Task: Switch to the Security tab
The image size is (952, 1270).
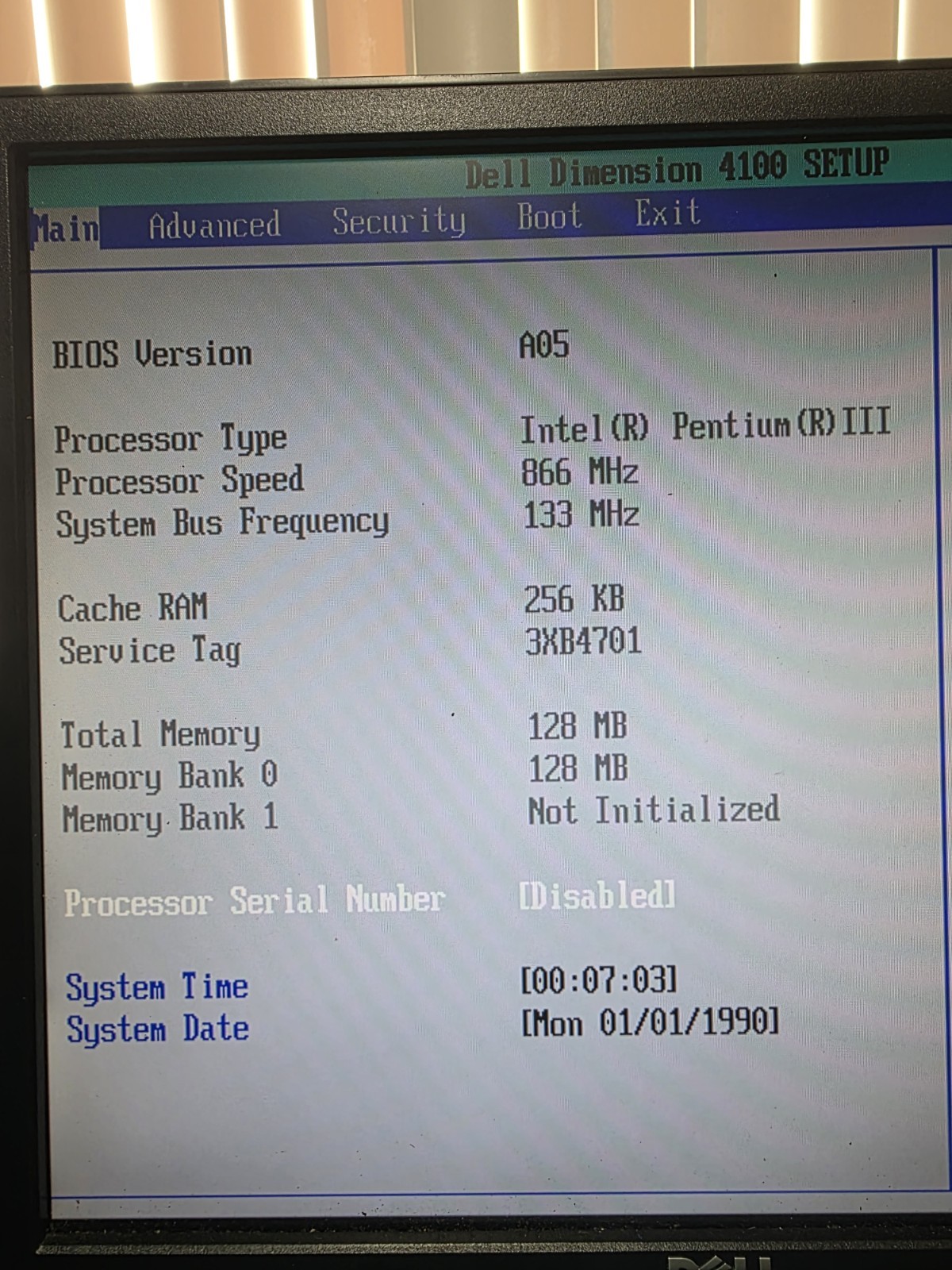Action: coord(399,221)
